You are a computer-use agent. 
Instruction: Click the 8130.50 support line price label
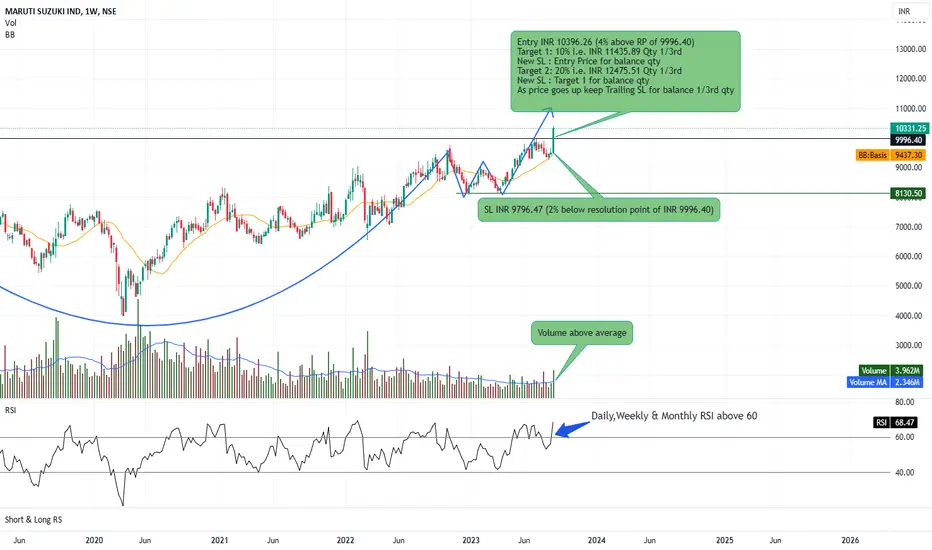click(909, 193)
